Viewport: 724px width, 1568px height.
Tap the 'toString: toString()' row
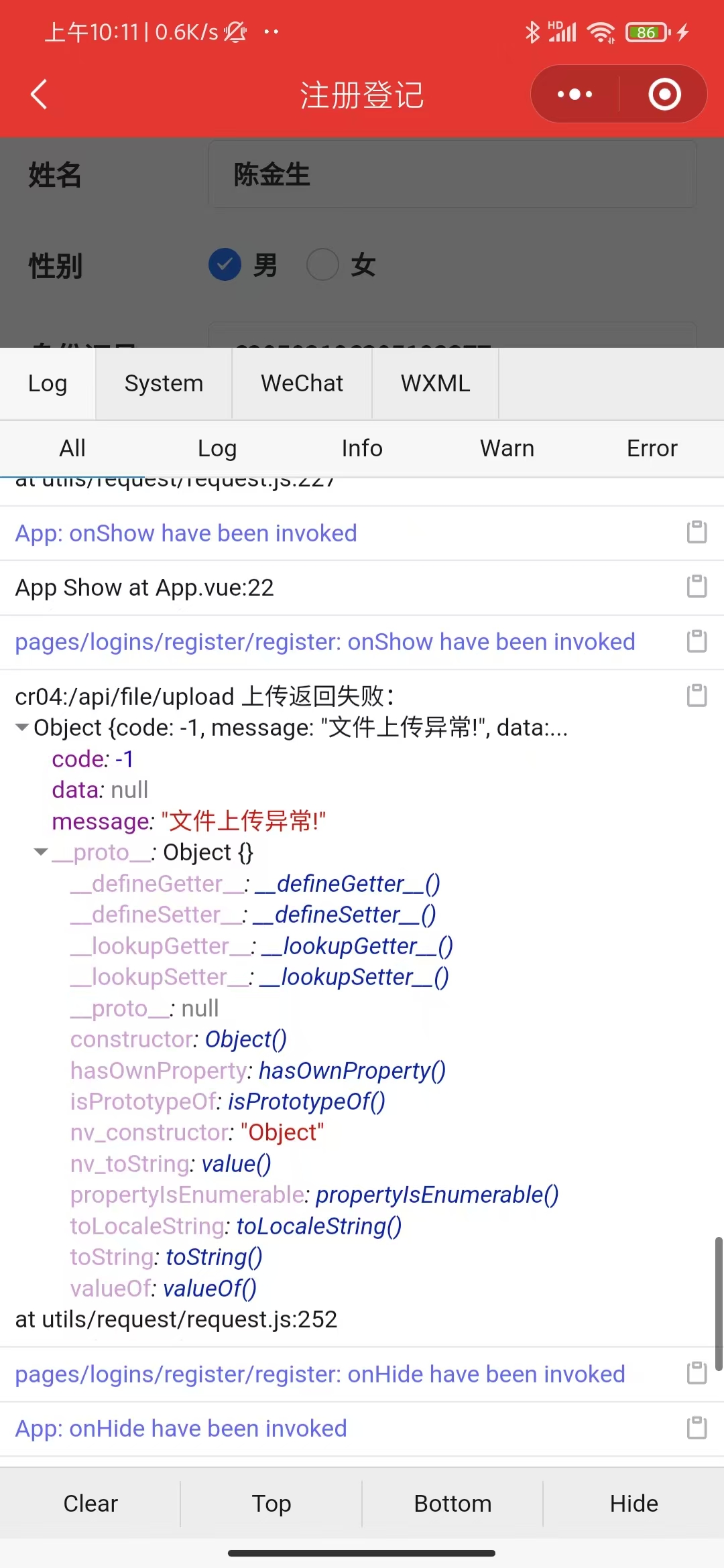(x=166, y=1257)
